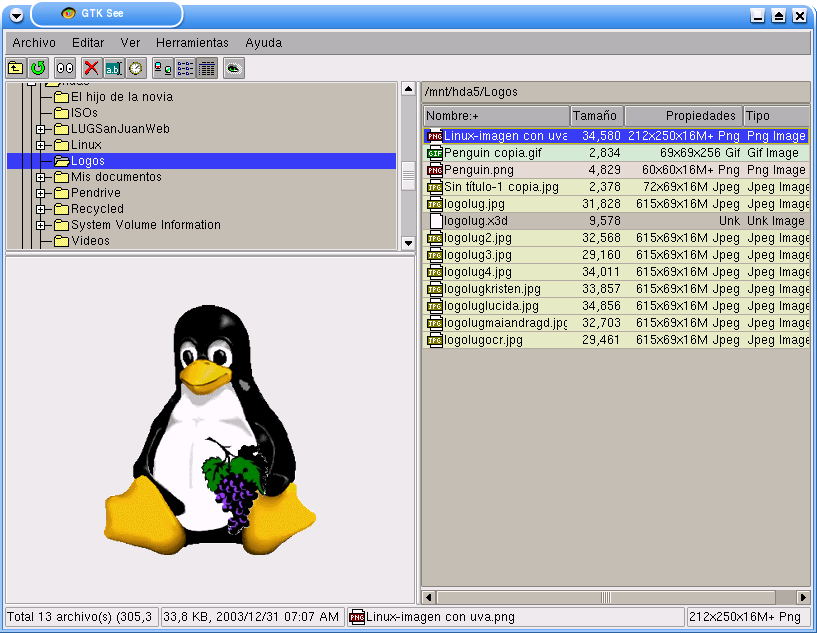Click the 34,580 size cell
Viewport: 817px width, 633px height.
601,136
